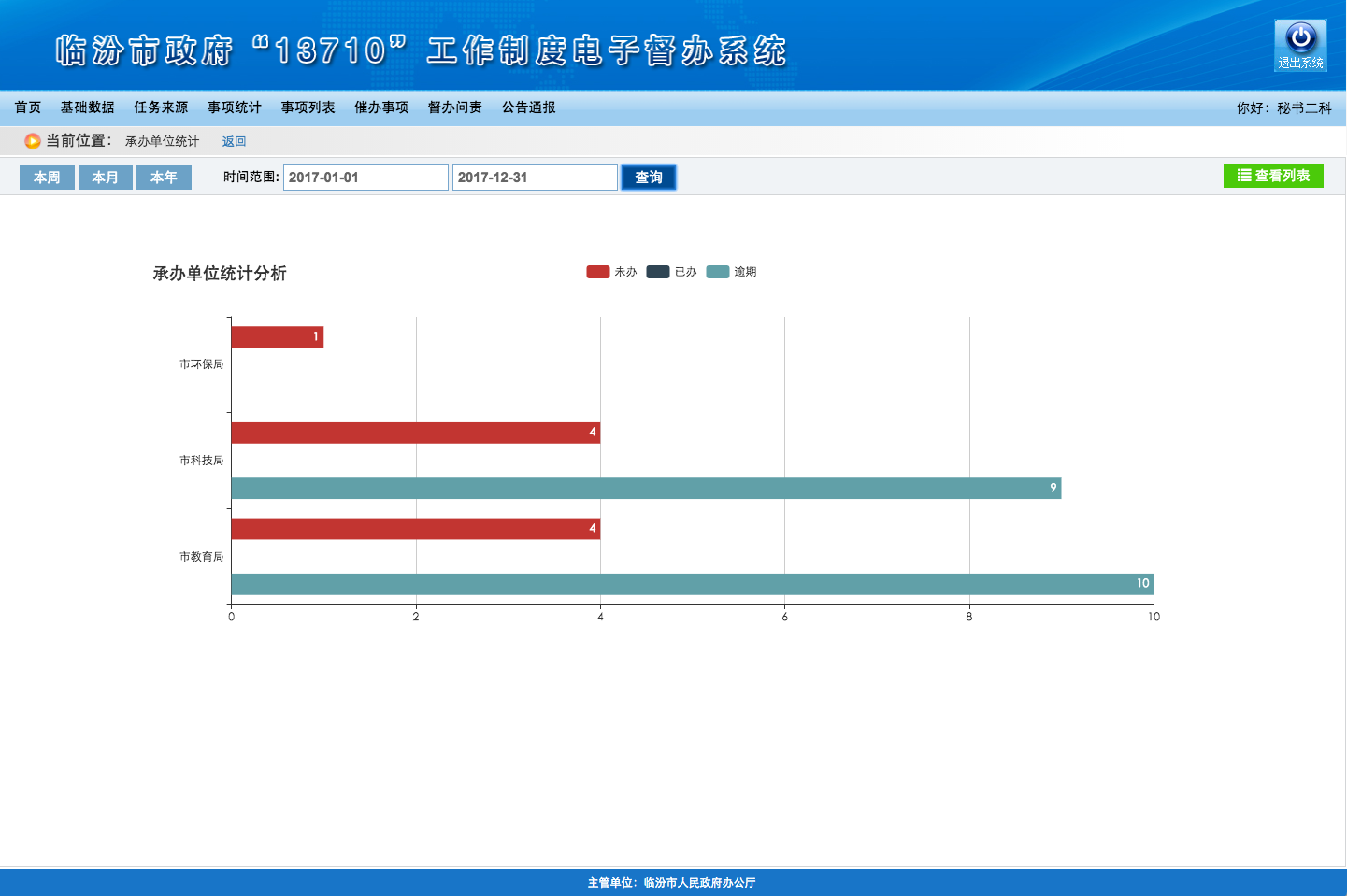Screen dimensions: 1347x896
Task: Go to the 事项列表 menu
Action: pos(308,107)
